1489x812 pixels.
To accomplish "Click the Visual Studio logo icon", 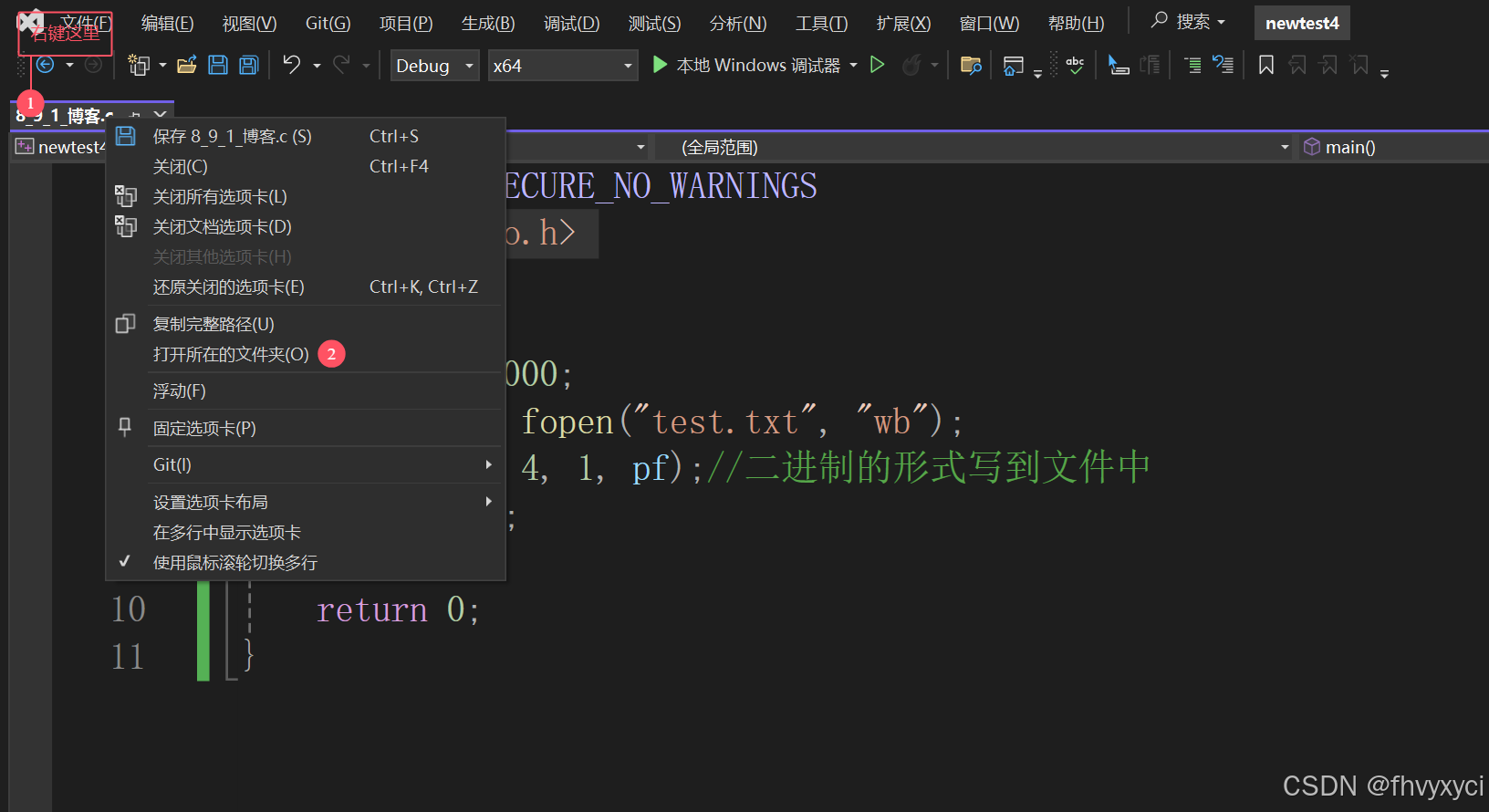I will [29, 20].
